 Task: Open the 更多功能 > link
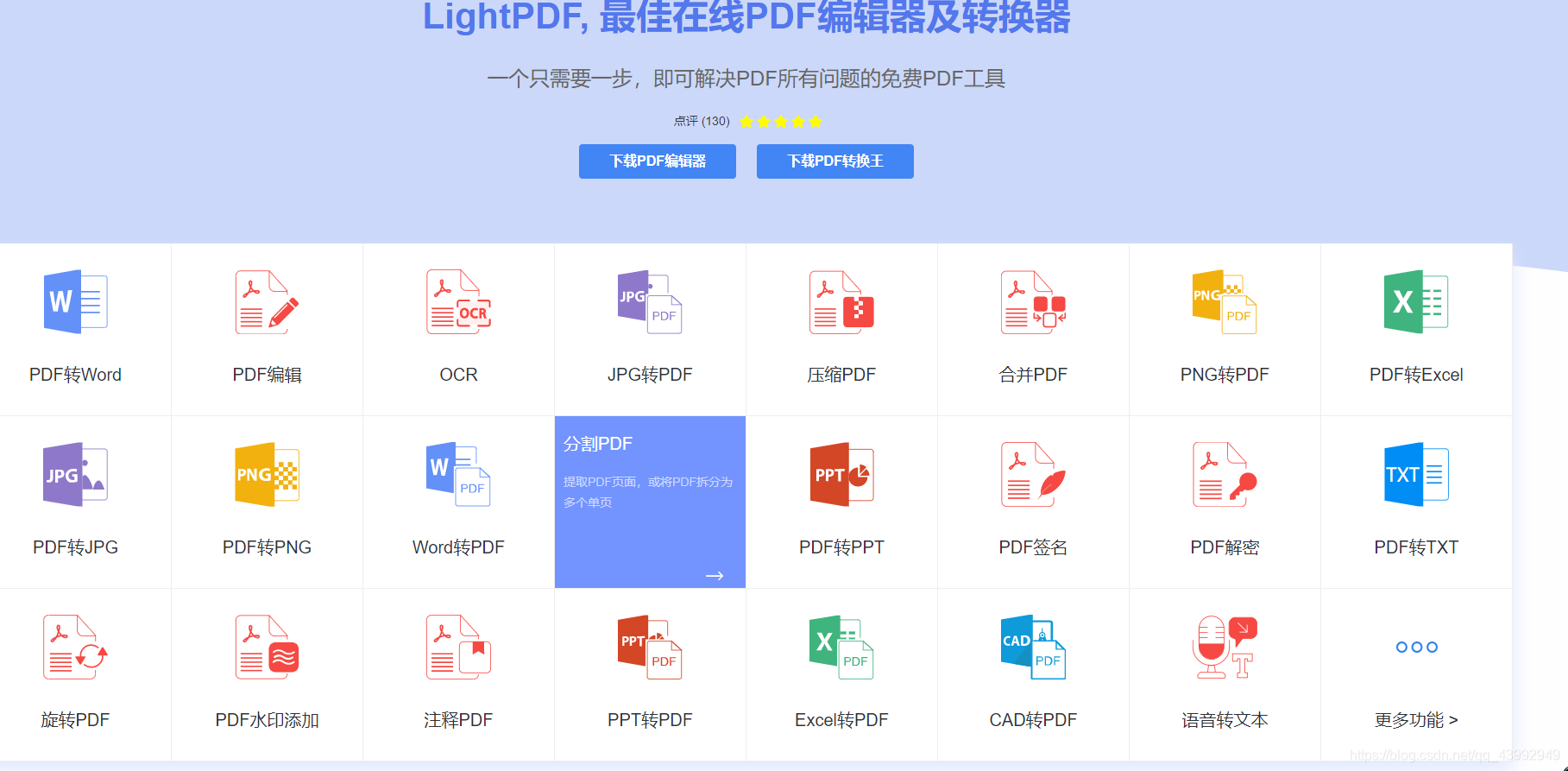click(x=1416, y=719)
